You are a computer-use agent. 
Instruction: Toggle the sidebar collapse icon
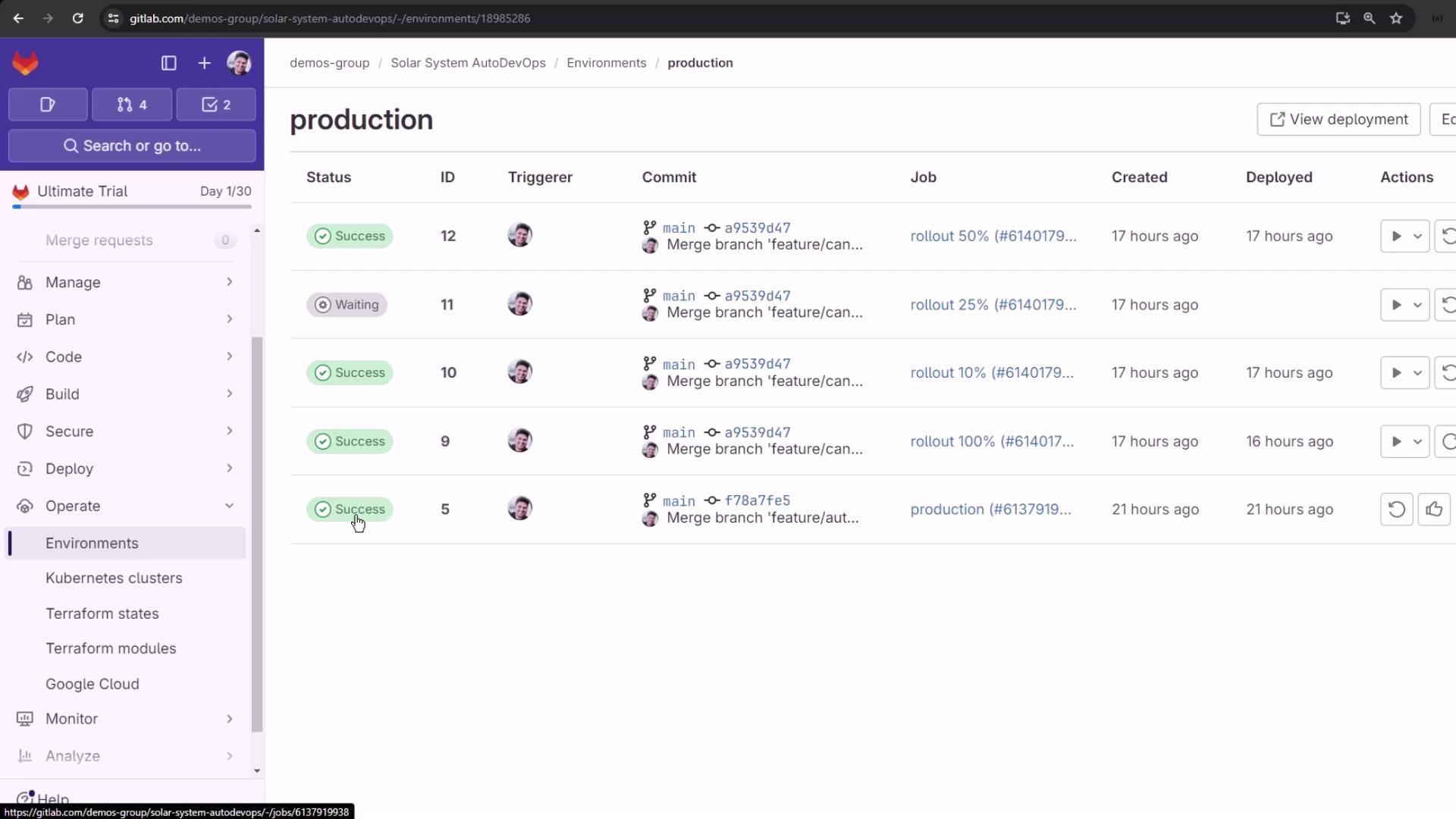[168, 63]
